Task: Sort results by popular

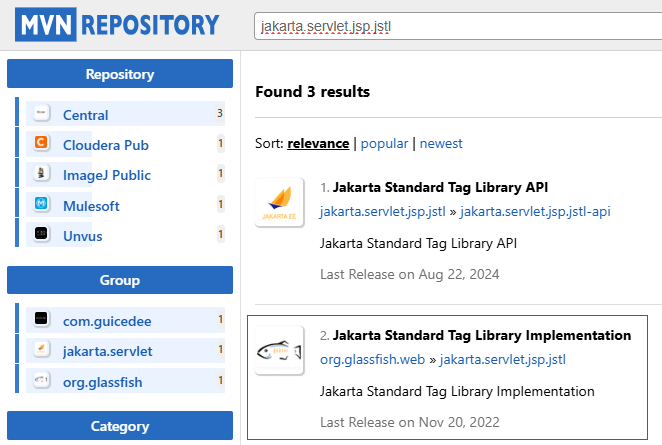Action: click(x=384, y=143)
